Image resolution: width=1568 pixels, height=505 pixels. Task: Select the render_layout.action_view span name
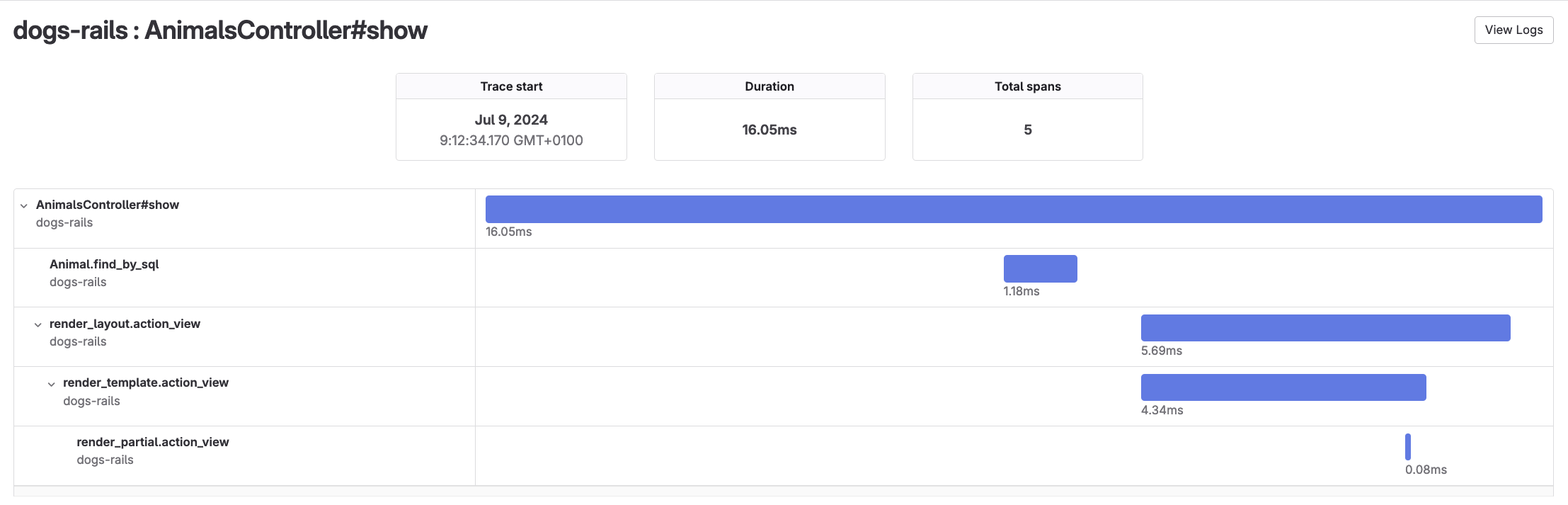(125, 324)
